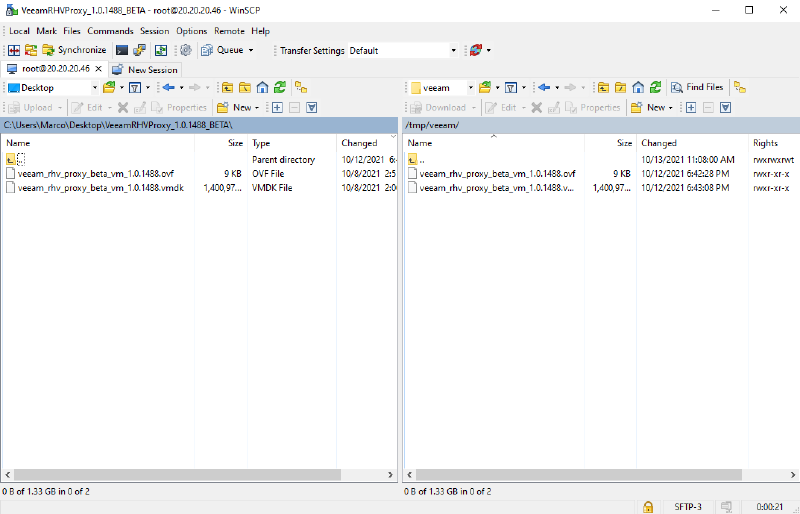Open the Mark menu
The width and height of the screenshot is (800, 514).
click(46, 31)
